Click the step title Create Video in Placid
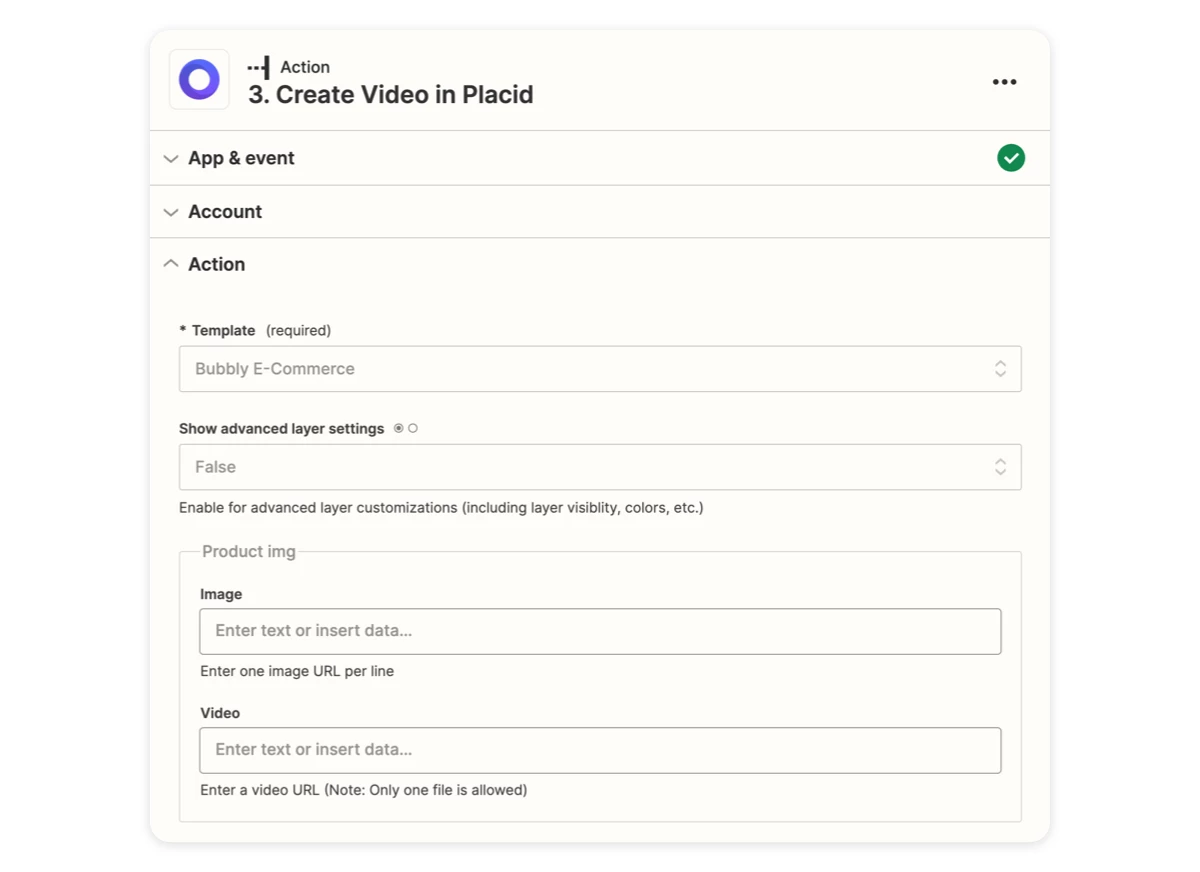1200x872 pixels. pos(391,95)
